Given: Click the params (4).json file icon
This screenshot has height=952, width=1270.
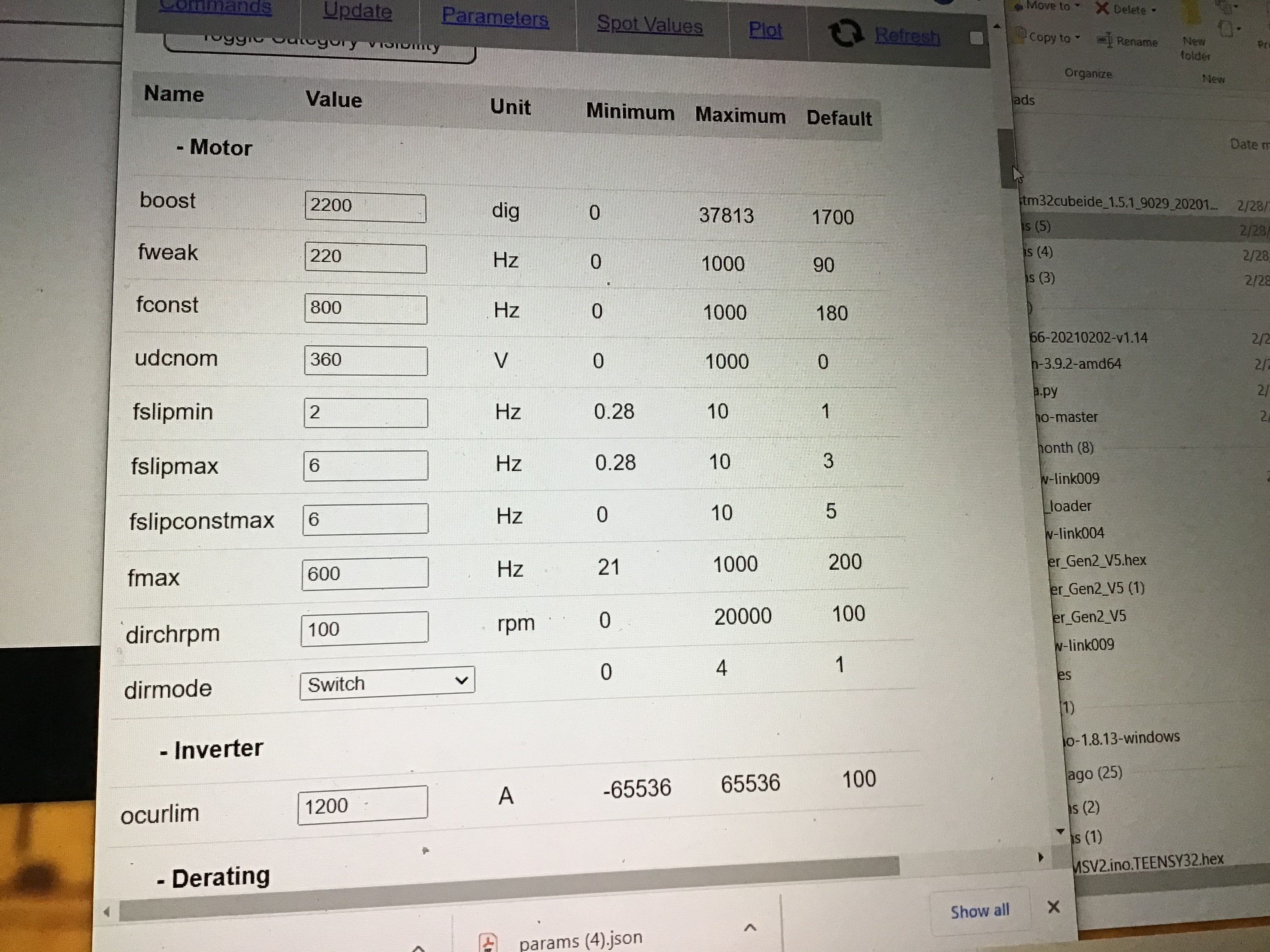Looking at the screenshot, I should [x=488, y=942].
